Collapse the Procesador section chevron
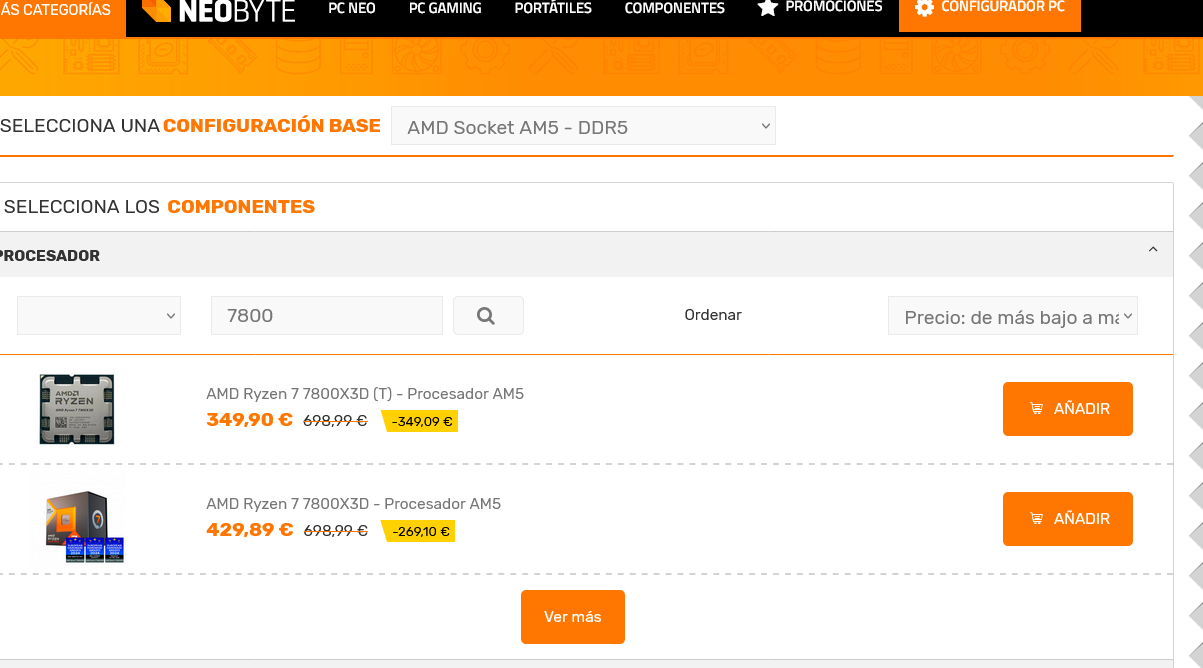 [1153, 250]
